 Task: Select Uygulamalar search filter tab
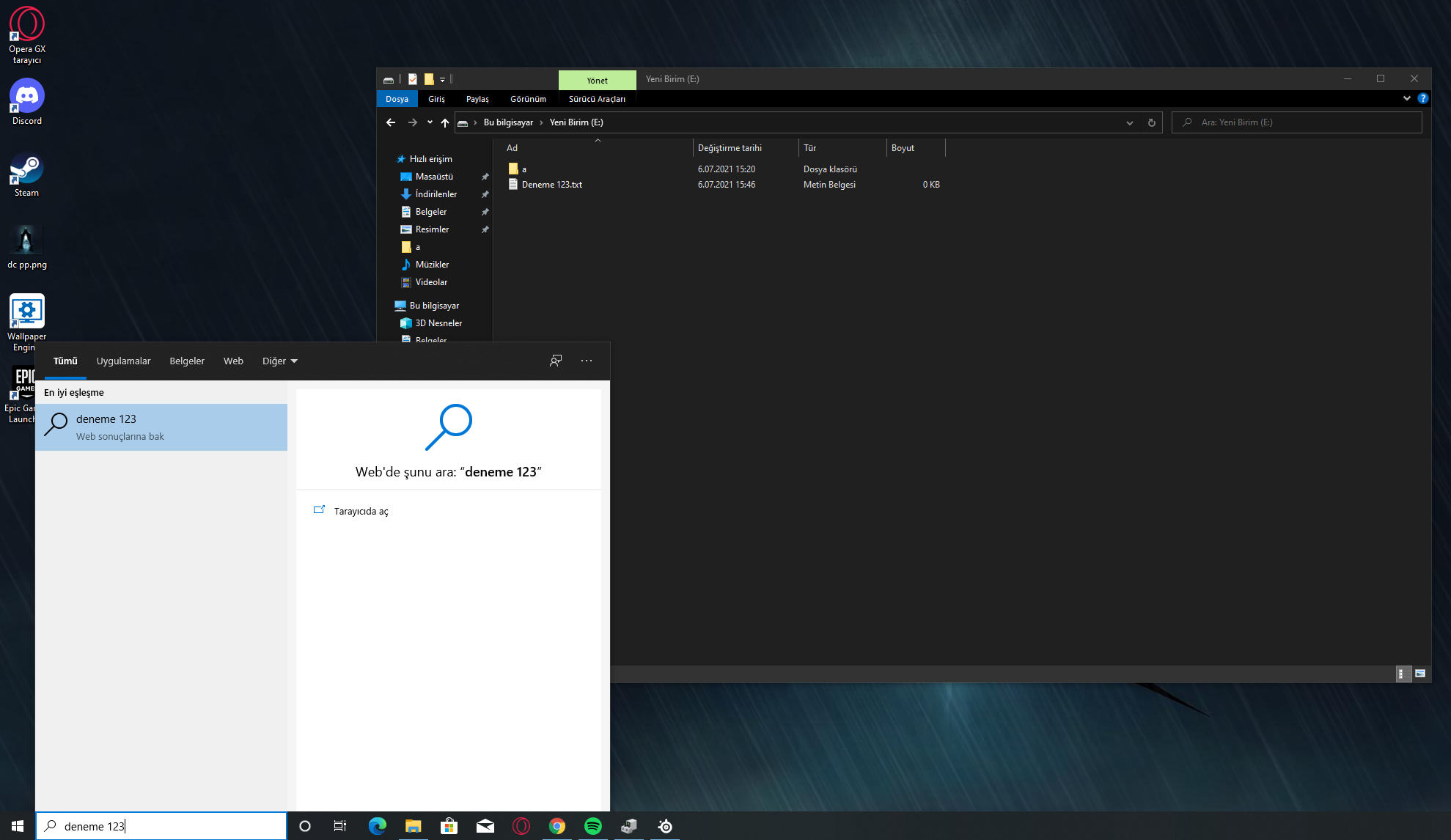(123, 361)
